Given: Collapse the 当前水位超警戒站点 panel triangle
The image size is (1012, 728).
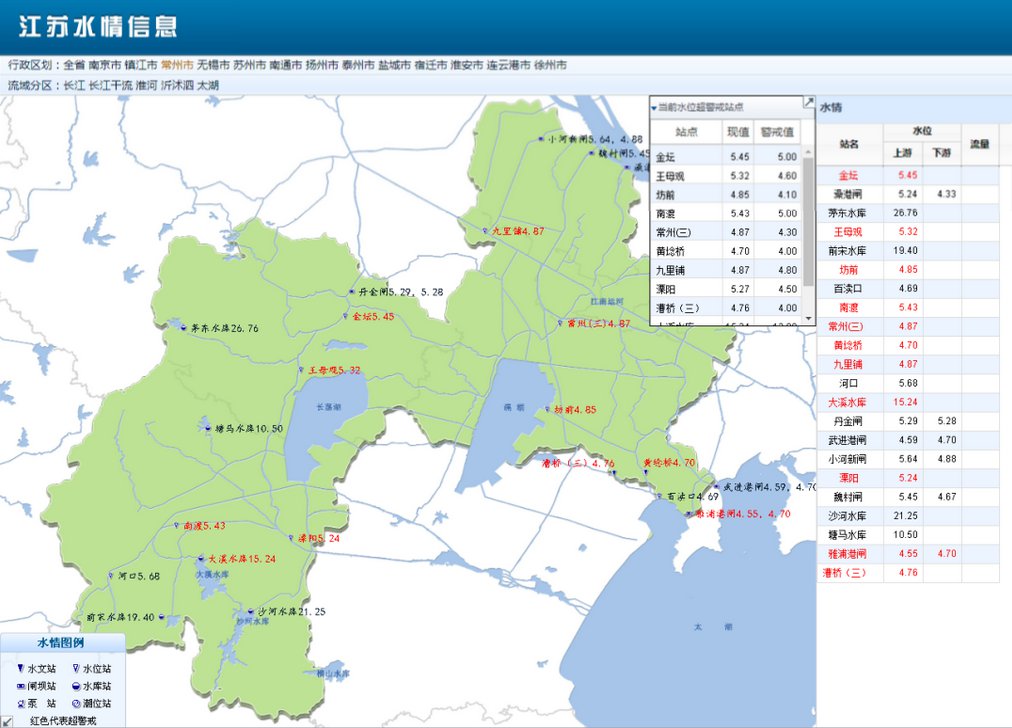Looking at the screenshot, I should point(654,107).
